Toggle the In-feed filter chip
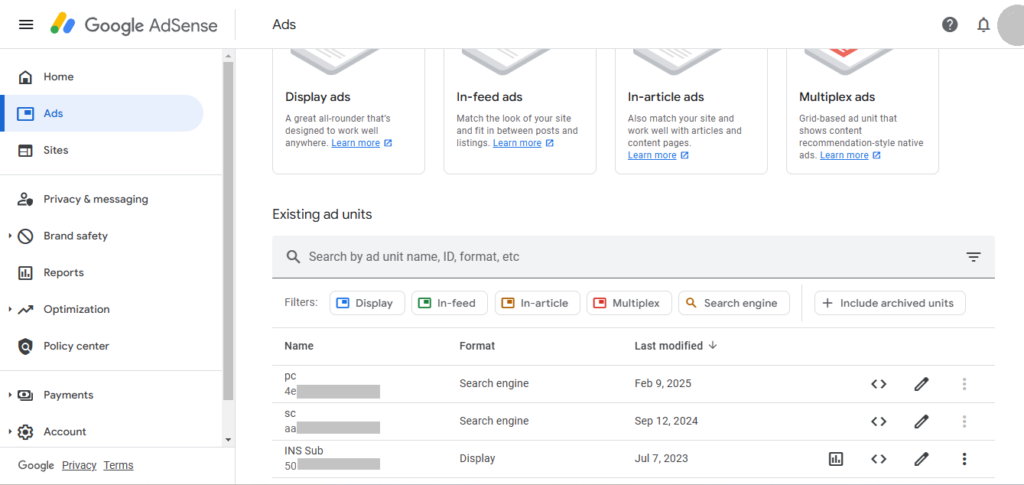The image size is (1024, 485). click(x=449, y=303)
